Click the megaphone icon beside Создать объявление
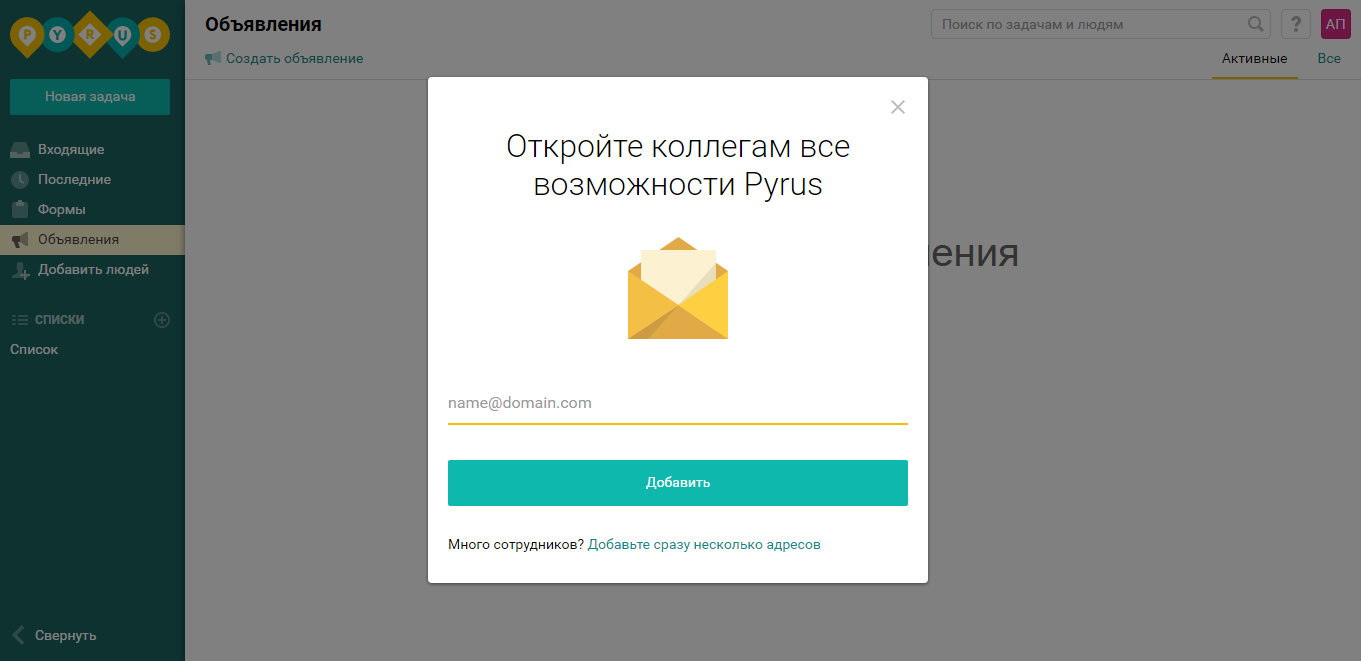 [212, 58]
